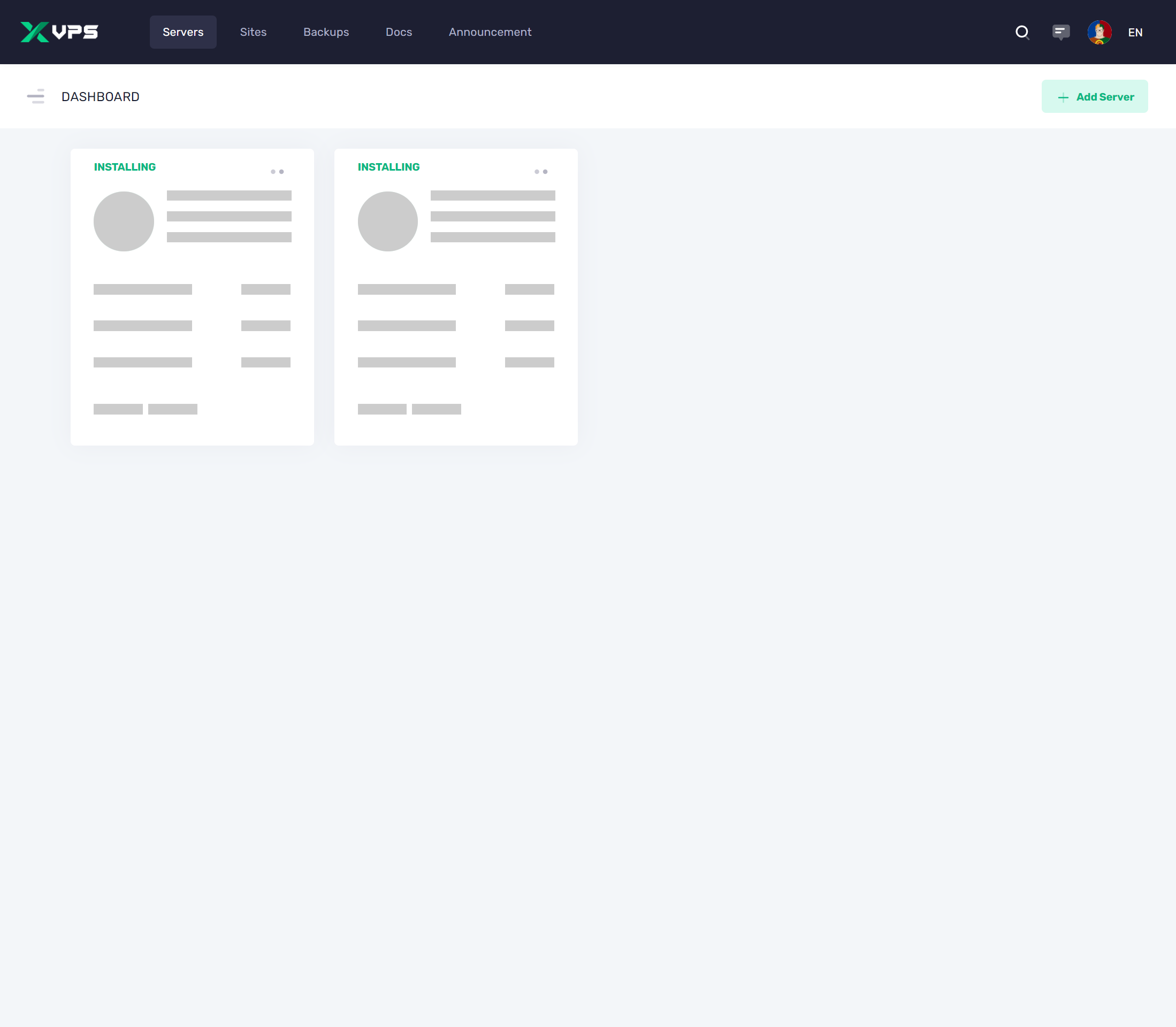Select the Servers navigation item

click(183, 32)
